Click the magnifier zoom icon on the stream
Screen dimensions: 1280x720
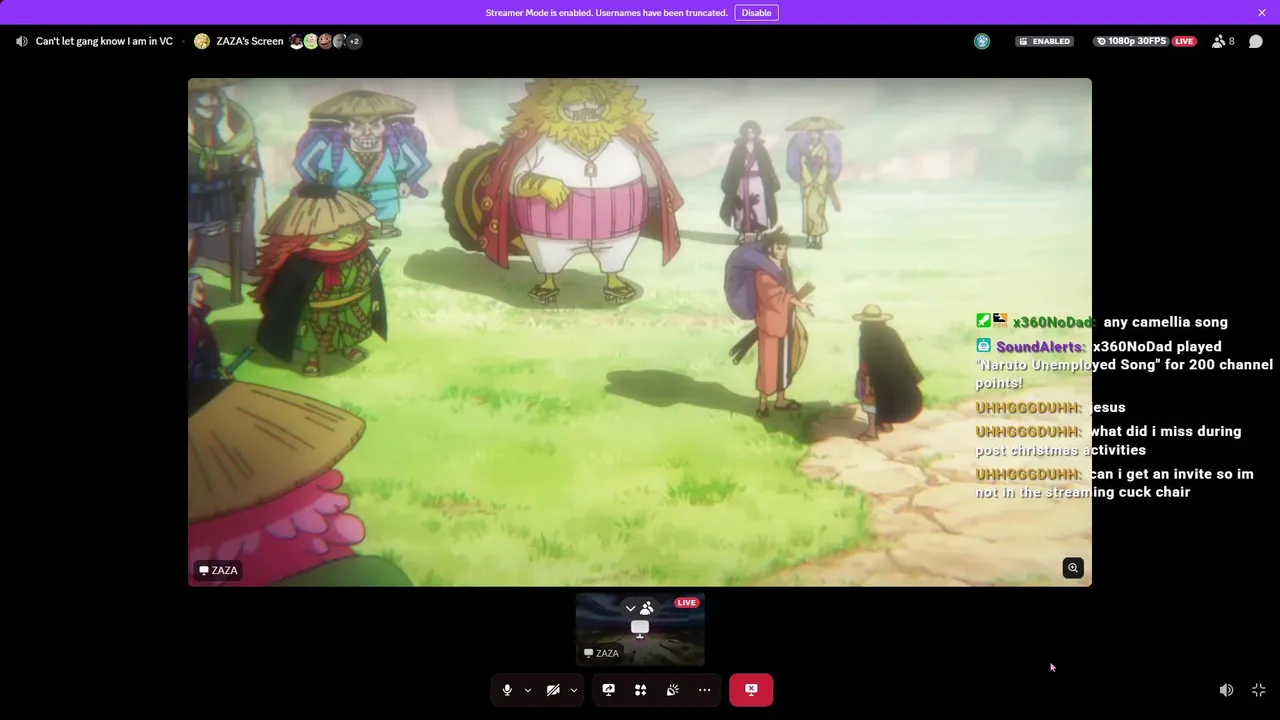point(1073,568)
